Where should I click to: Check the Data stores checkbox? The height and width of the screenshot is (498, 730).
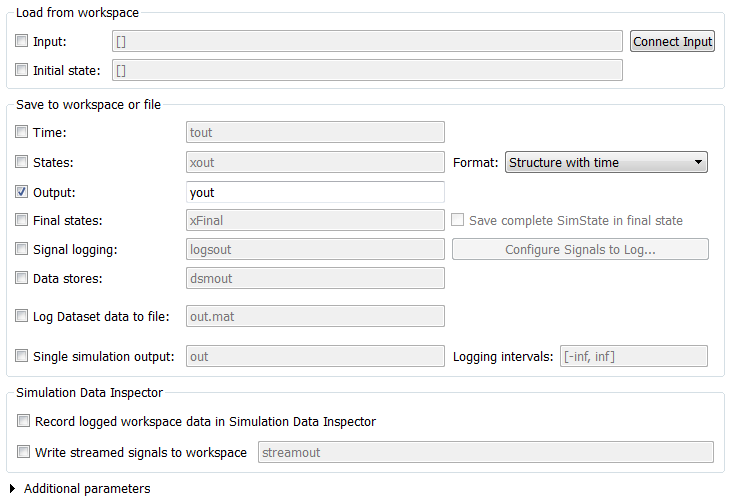[x=22, y=278]
